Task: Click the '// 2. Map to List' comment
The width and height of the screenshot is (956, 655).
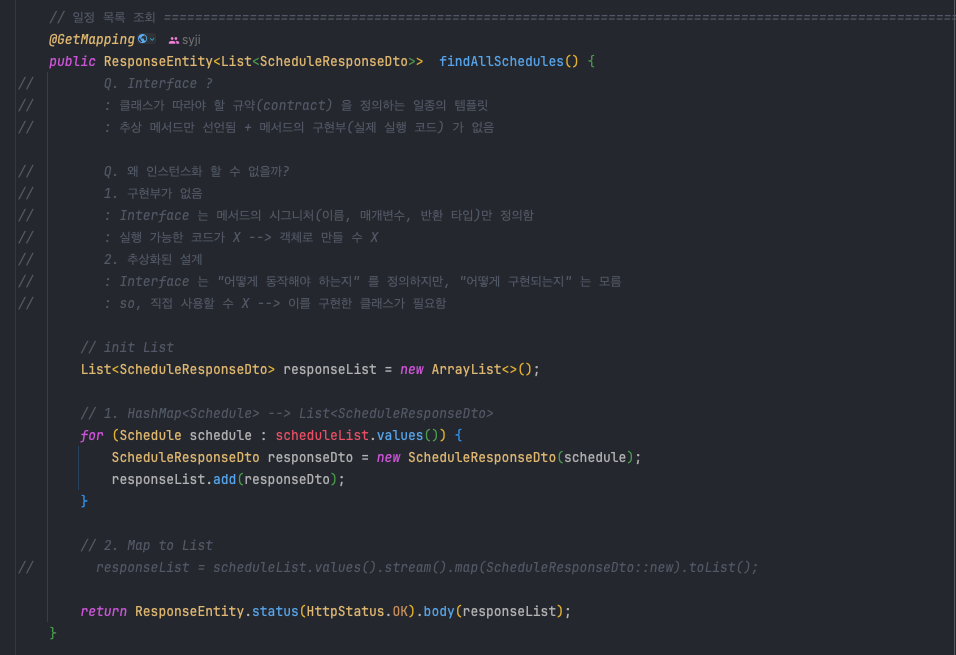Action: (x=146, y=545)
